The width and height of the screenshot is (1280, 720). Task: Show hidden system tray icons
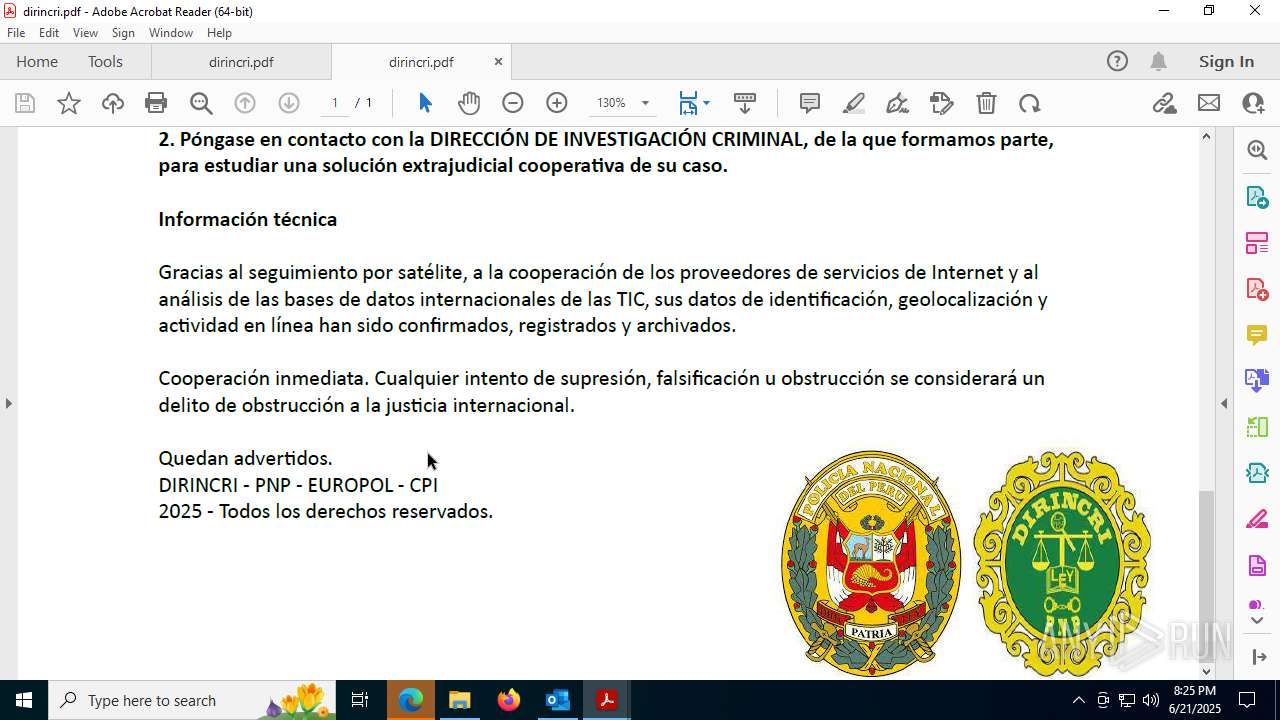tap(1078, 700)
